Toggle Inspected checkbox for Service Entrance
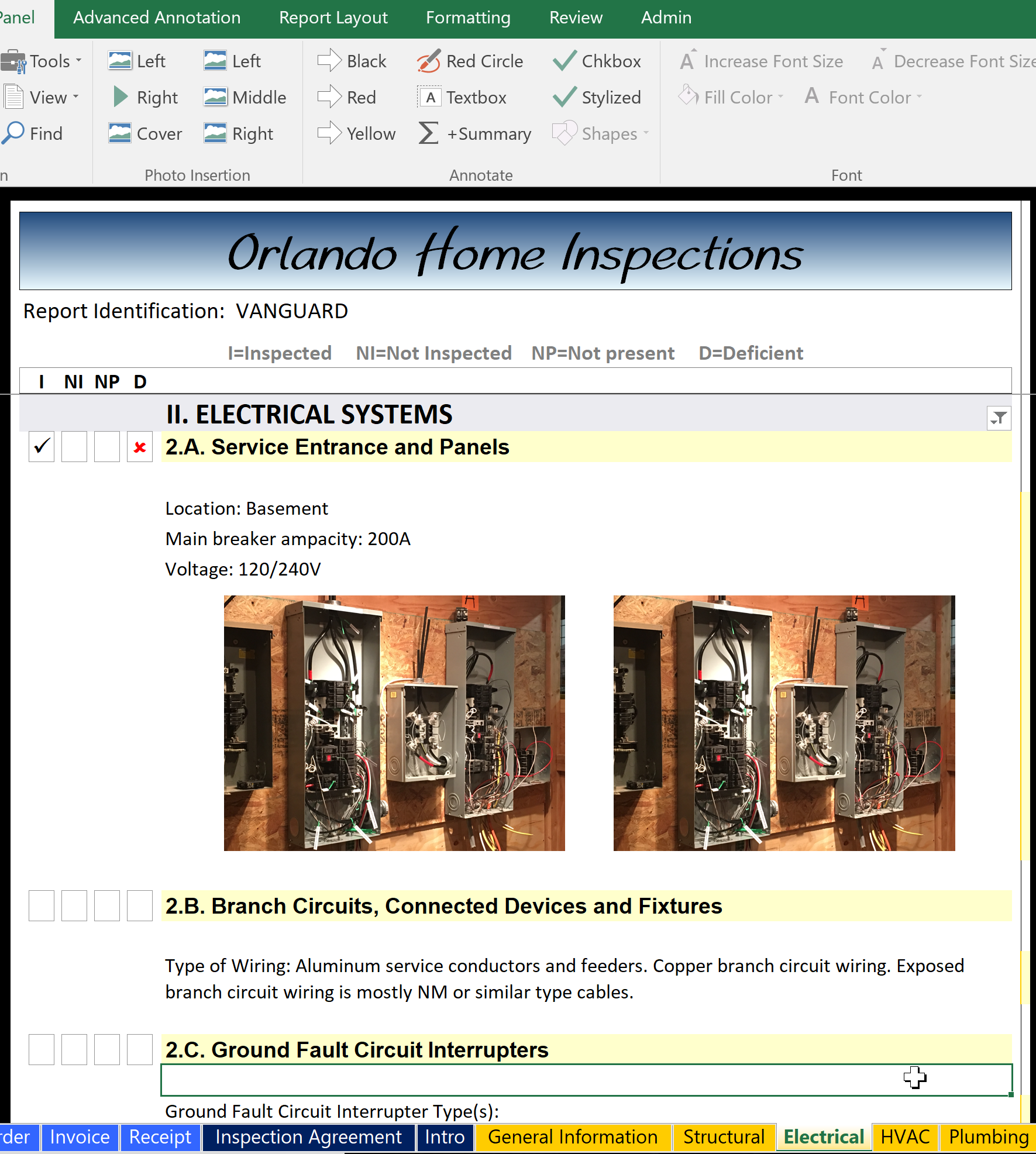Image resolution: width=1036 pixels, height=1154 pixels. [42, 447]
